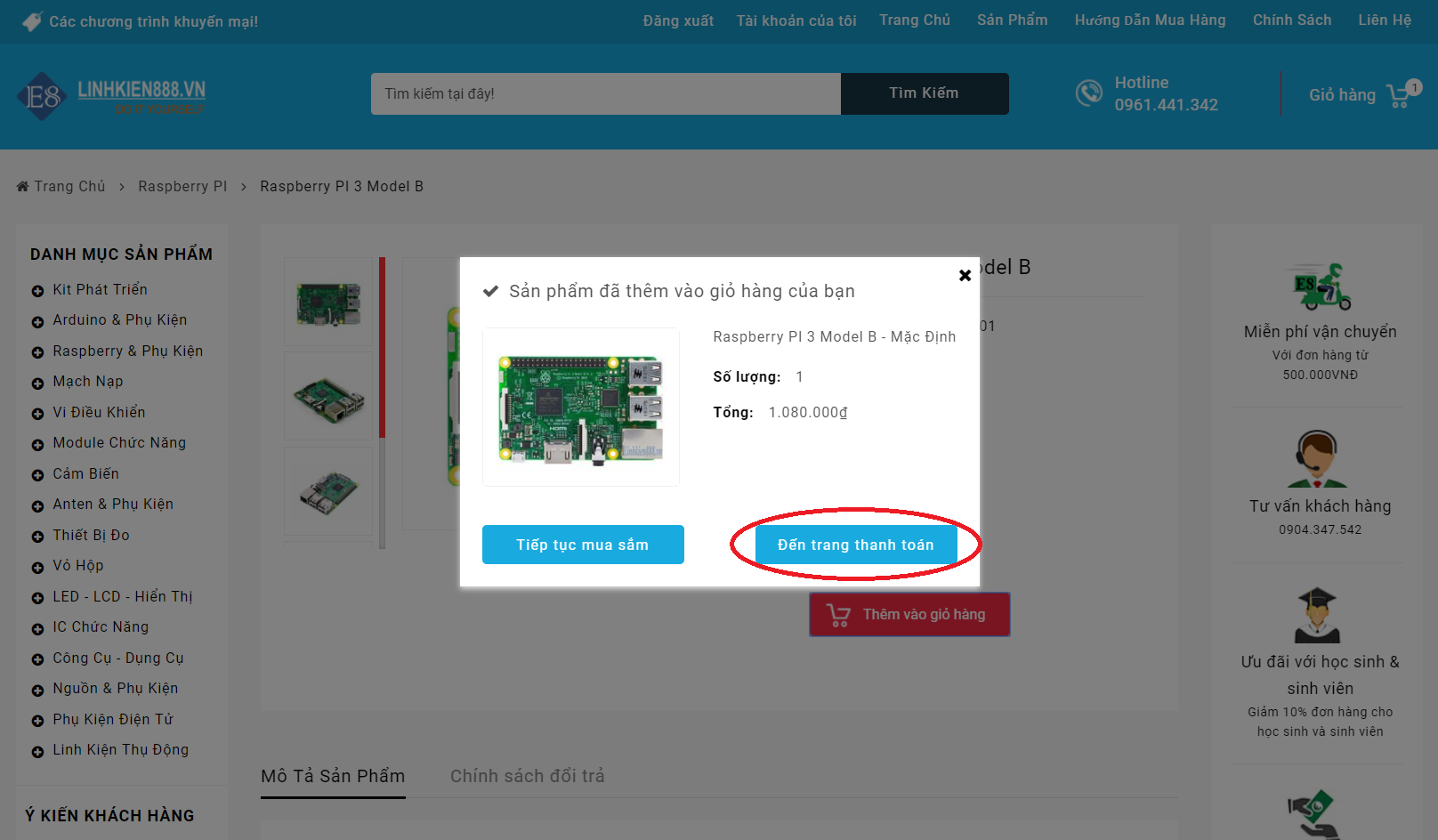1438x840 pixels.
Task: Open Vỏ Hộp category
Action: click(x=78, y=566)
